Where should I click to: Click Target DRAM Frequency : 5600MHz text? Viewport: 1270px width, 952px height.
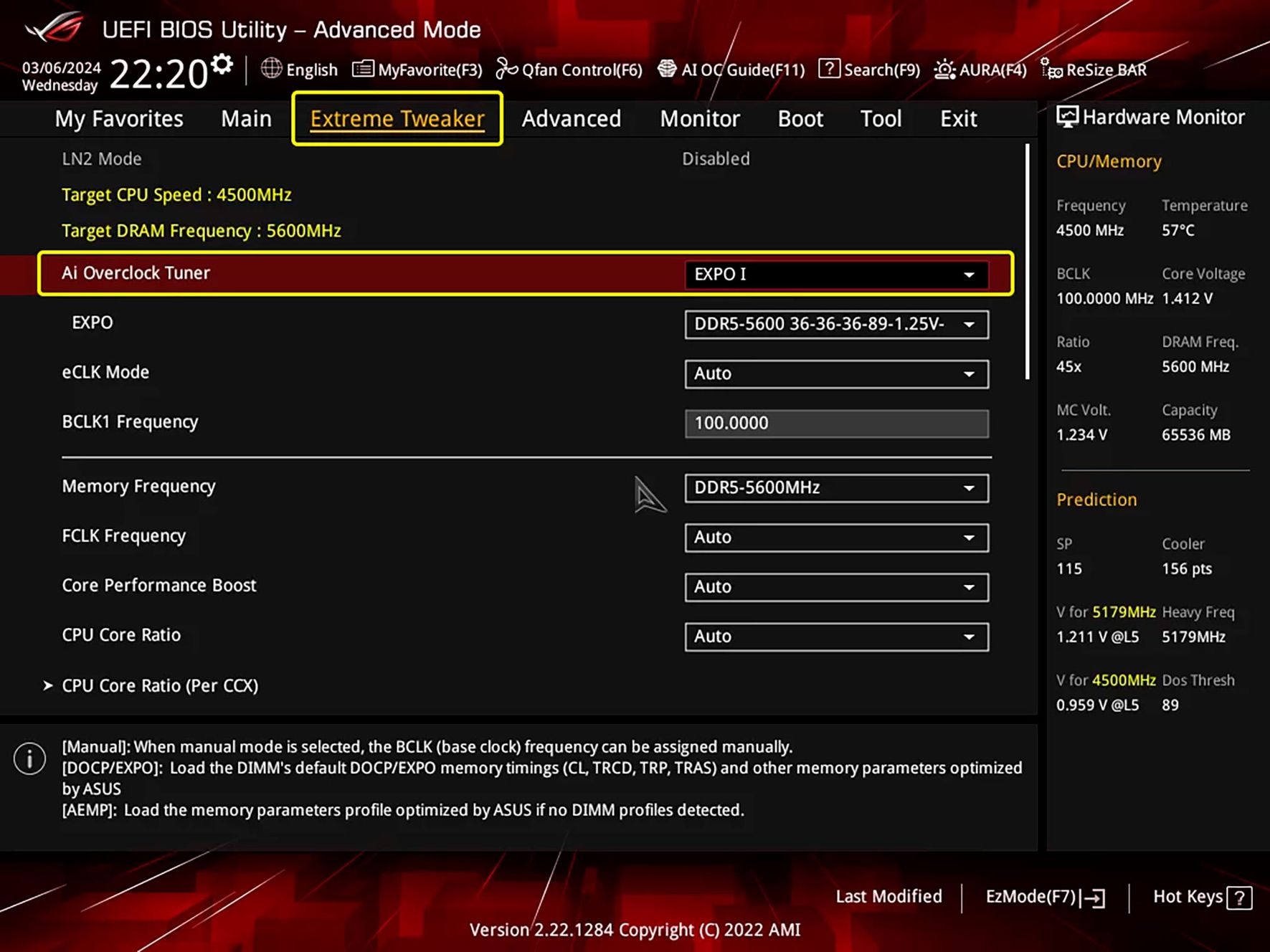coord(202,230)
